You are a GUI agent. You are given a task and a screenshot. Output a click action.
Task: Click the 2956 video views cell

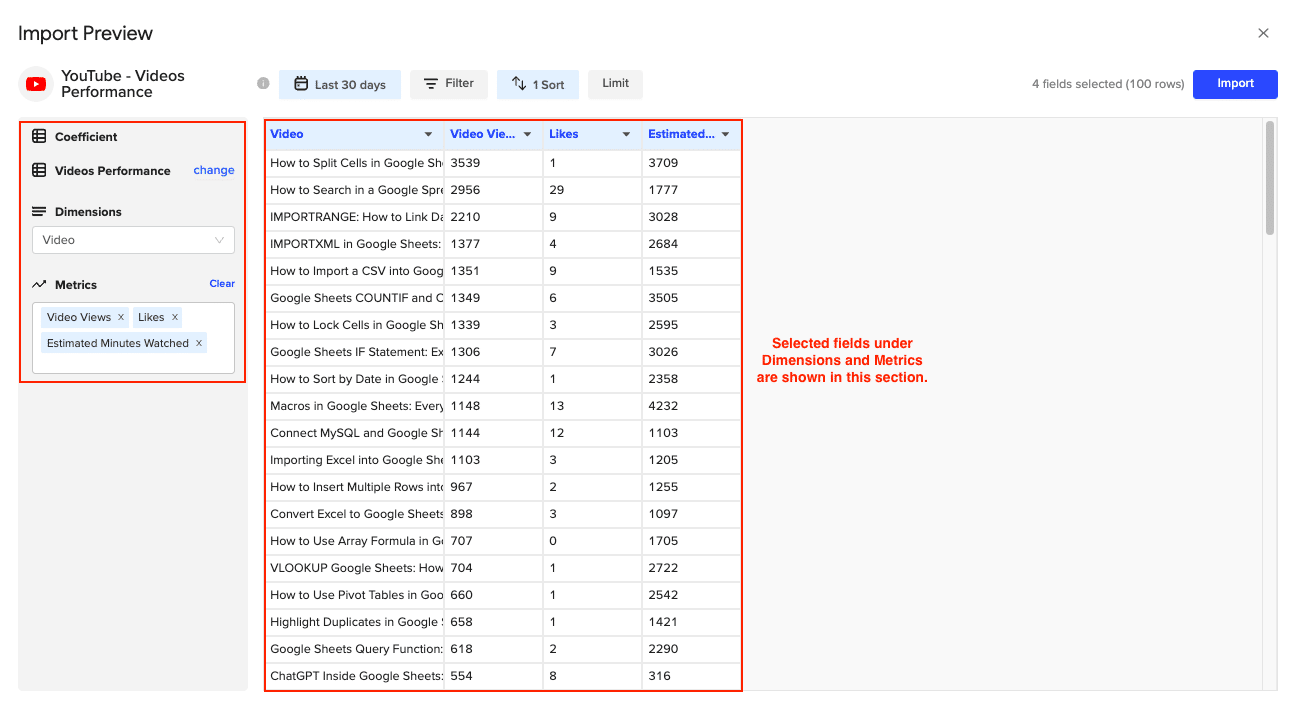(494, 190)
